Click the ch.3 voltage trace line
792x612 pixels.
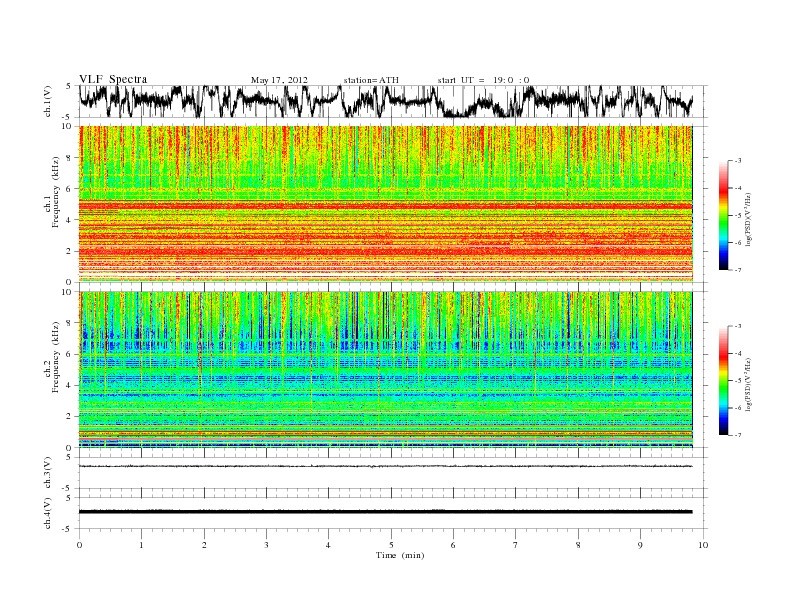(x=386, y=466)
